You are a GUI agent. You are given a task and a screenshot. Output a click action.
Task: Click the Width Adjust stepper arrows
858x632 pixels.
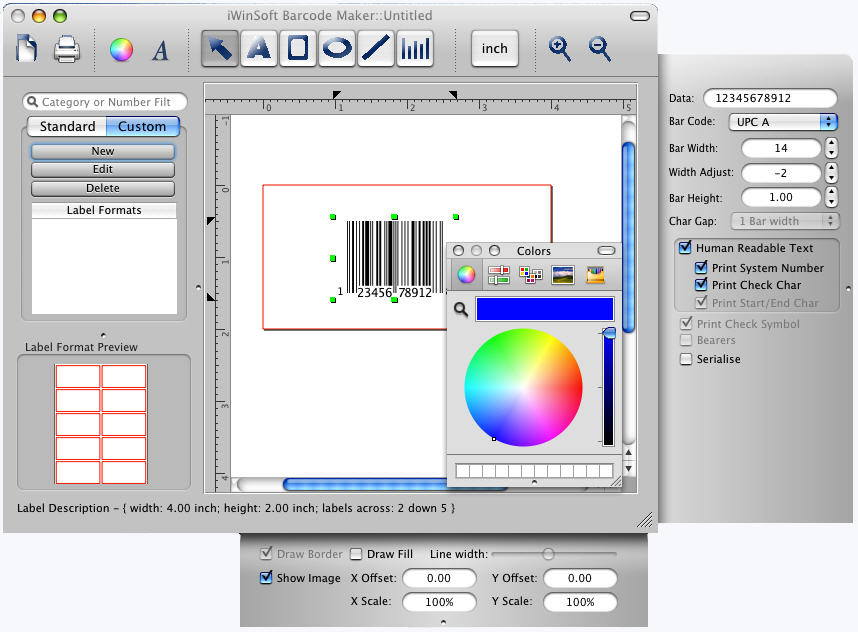click(x=831, y=173)
